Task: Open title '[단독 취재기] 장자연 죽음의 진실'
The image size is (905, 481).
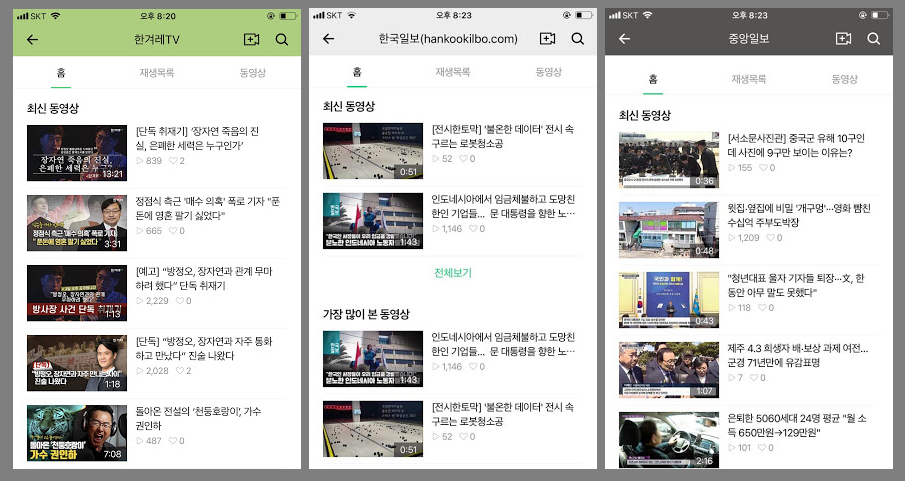Action: pyautogui.click(x=197, y=139)
